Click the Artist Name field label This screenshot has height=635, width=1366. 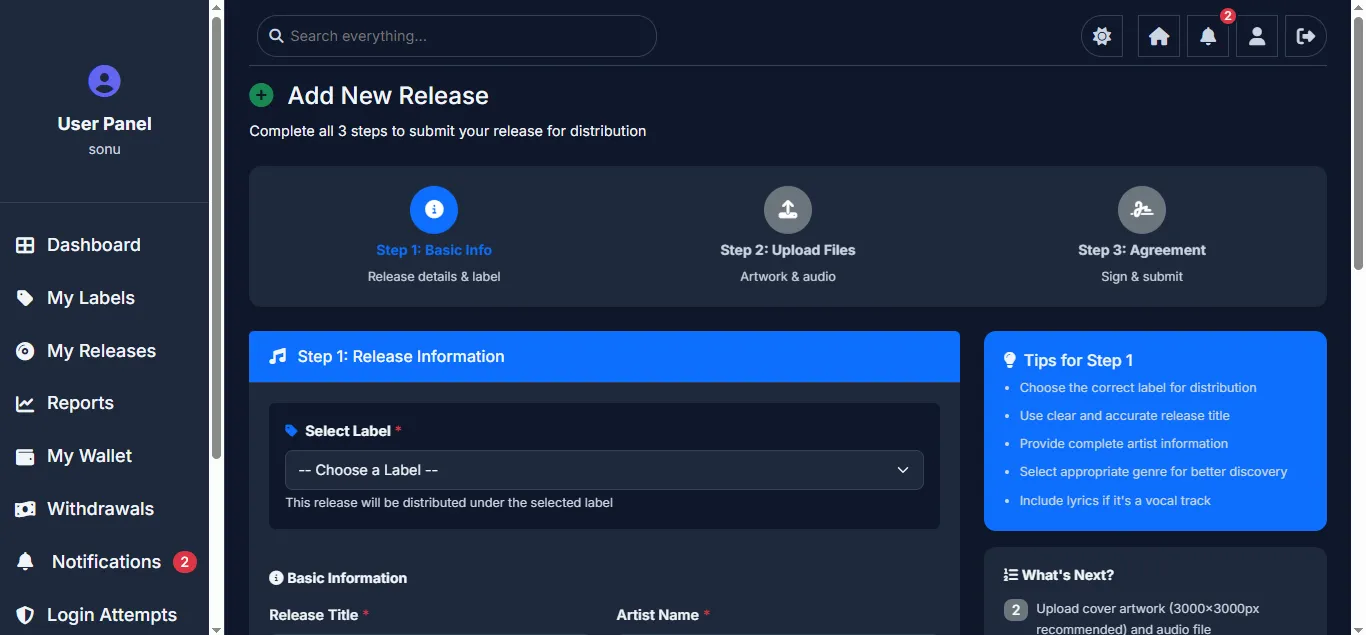point(657,615)
